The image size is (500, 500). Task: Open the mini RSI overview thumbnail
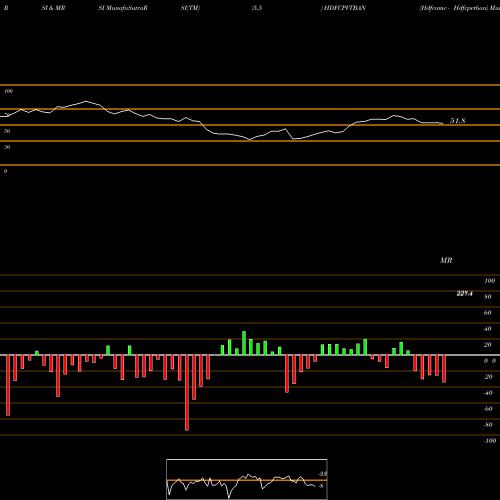pyautogui.click(x=247, y=479)
